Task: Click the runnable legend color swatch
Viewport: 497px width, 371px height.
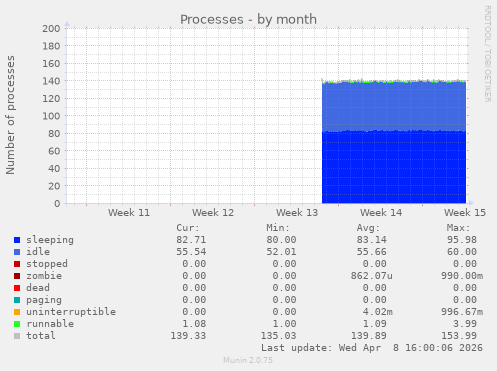Action: (17, 324)
